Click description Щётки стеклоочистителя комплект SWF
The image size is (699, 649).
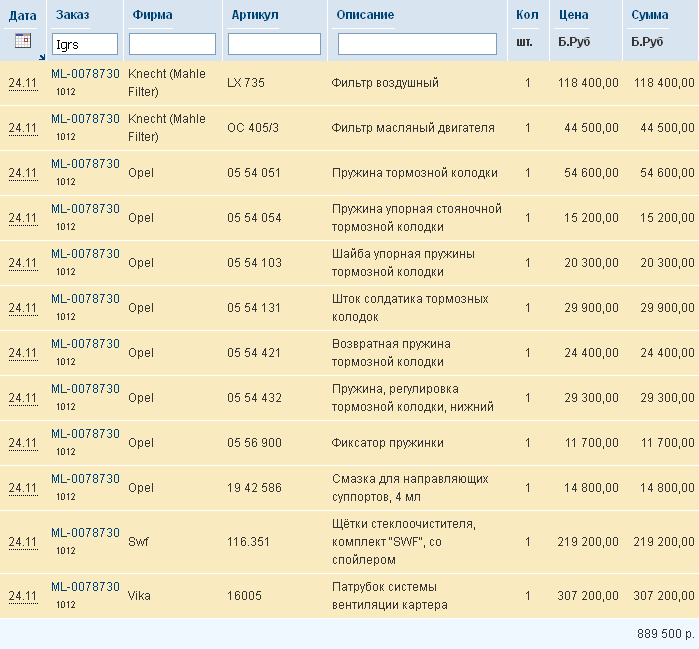[x=404, y=542]
